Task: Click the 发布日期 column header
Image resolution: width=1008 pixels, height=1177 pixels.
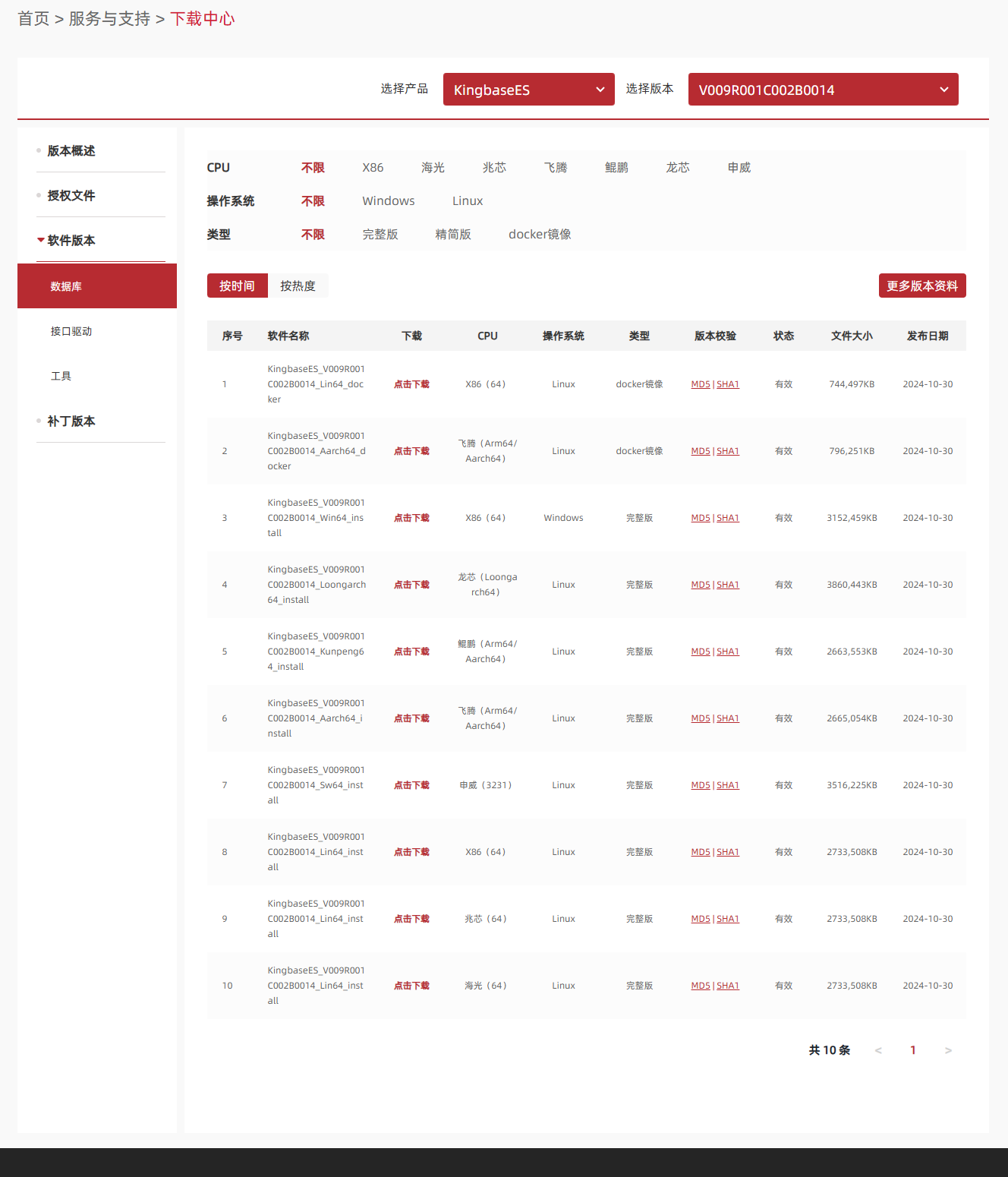Action: pyautogui.click(x=928, y=336)
